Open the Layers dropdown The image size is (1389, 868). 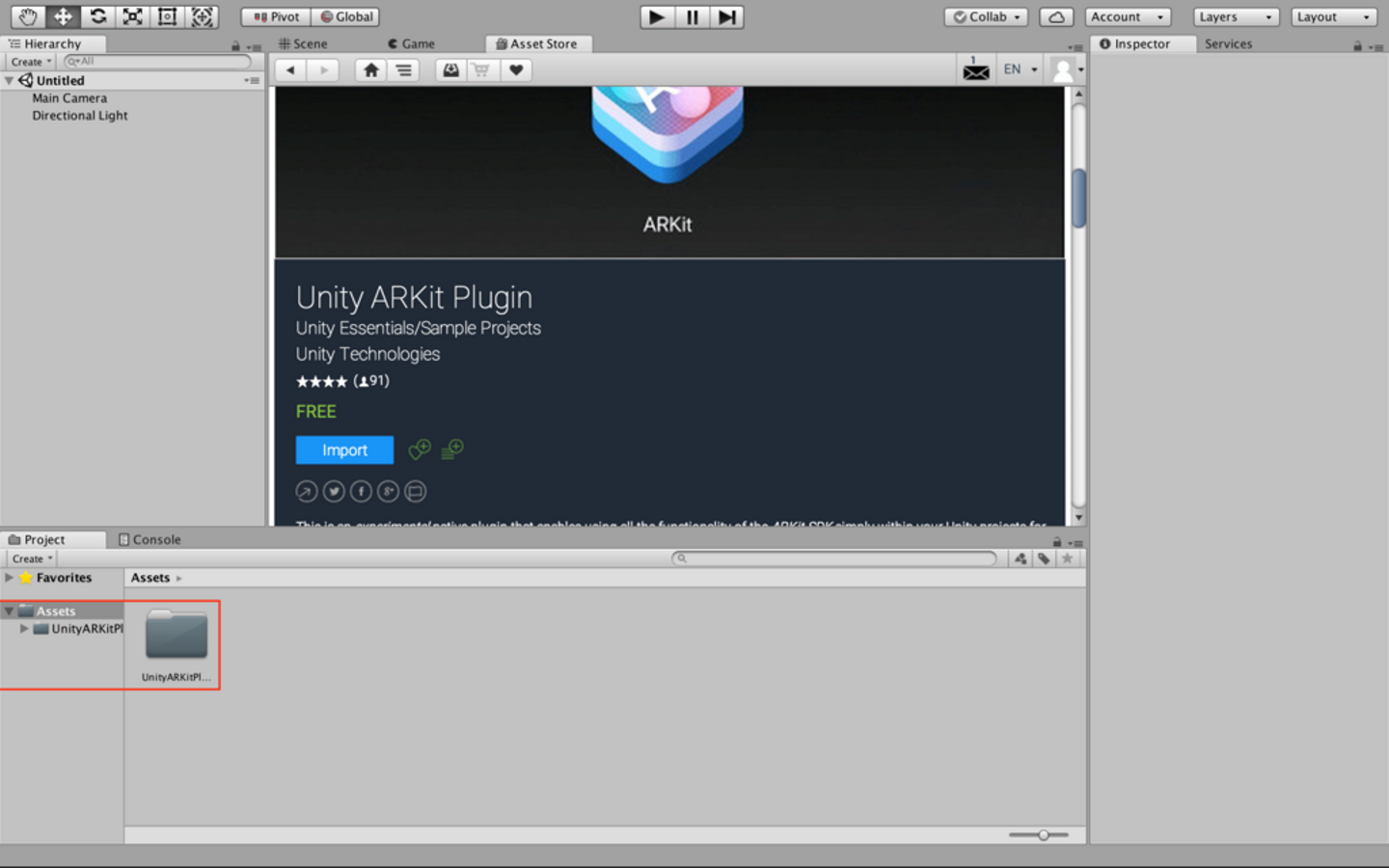(1235, 16)
